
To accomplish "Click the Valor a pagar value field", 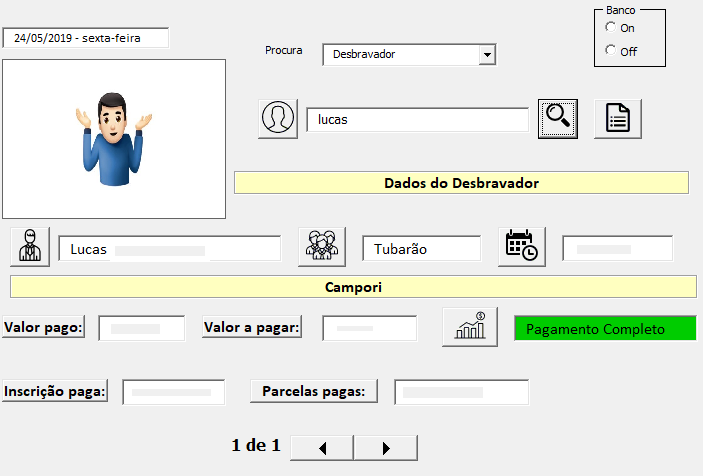I will click(x=369, y=329).
